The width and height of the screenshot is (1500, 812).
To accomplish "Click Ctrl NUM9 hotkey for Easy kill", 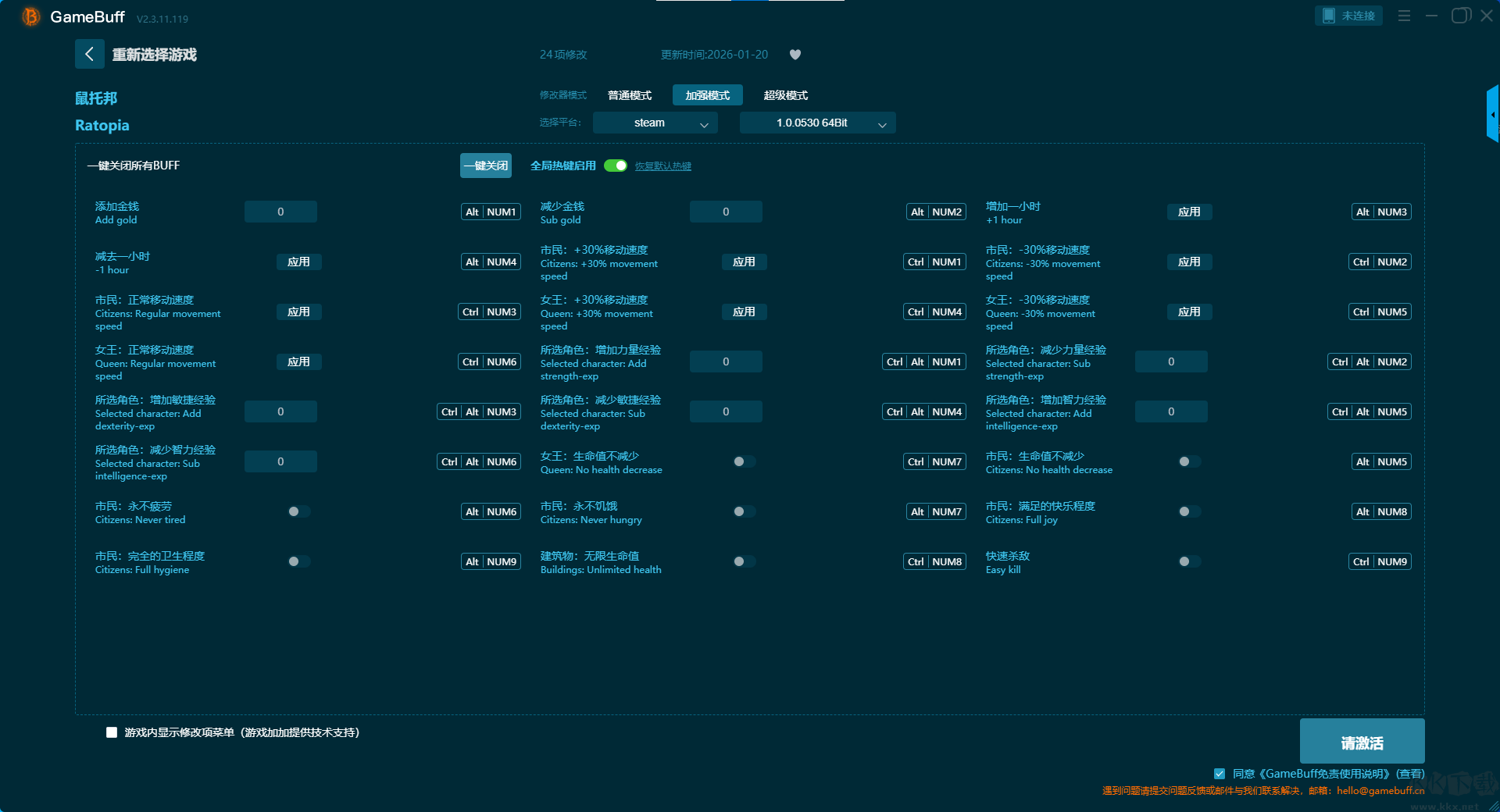I will pyautogui.click(x=1380, y=562).
